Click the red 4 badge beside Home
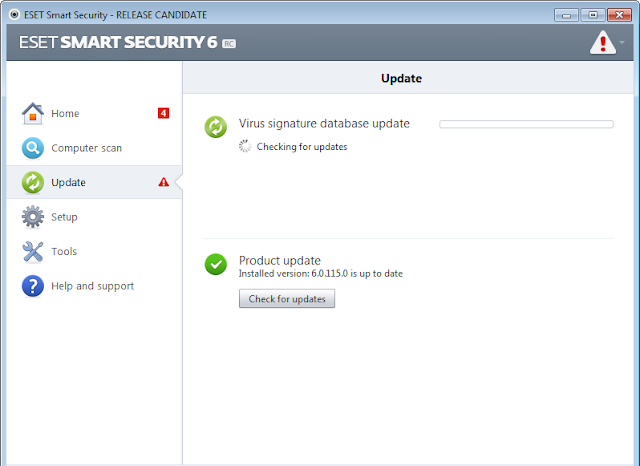This screenshot has width=640, height=466. click(163, 113)
